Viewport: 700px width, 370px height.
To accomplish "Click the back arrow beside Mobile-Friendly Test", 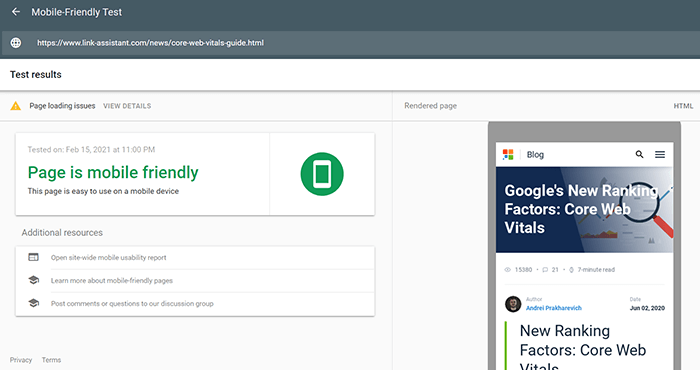I will 16,12.
